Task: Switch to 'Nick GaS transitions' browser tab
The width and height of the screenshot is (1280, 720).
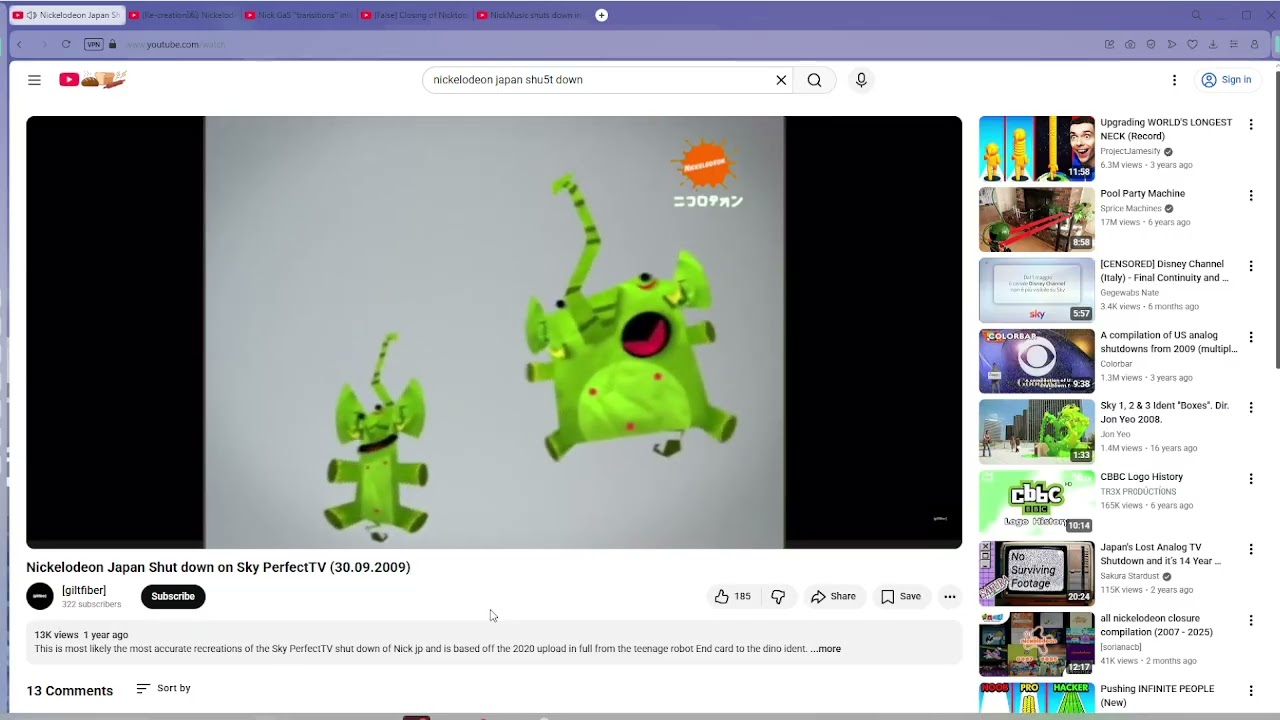Action: pos(299,15)
